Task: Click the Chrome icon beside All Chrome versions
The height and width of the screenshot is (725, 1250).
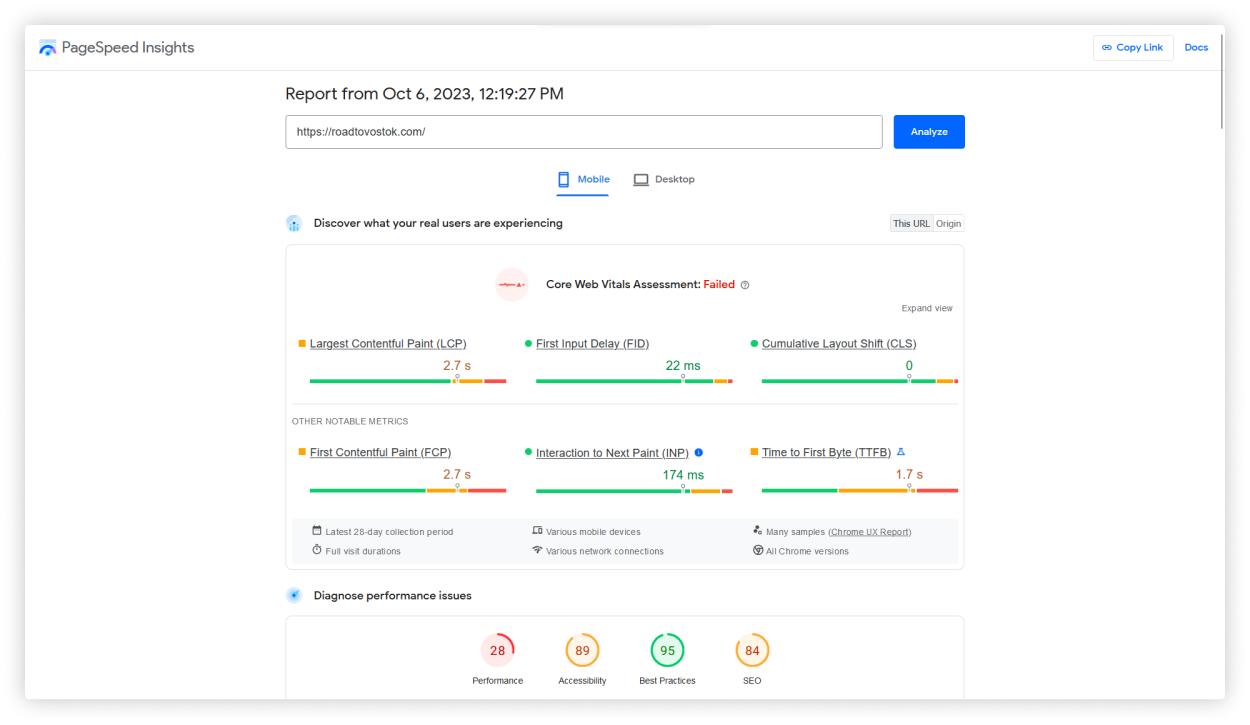Action: click(758, 550)
